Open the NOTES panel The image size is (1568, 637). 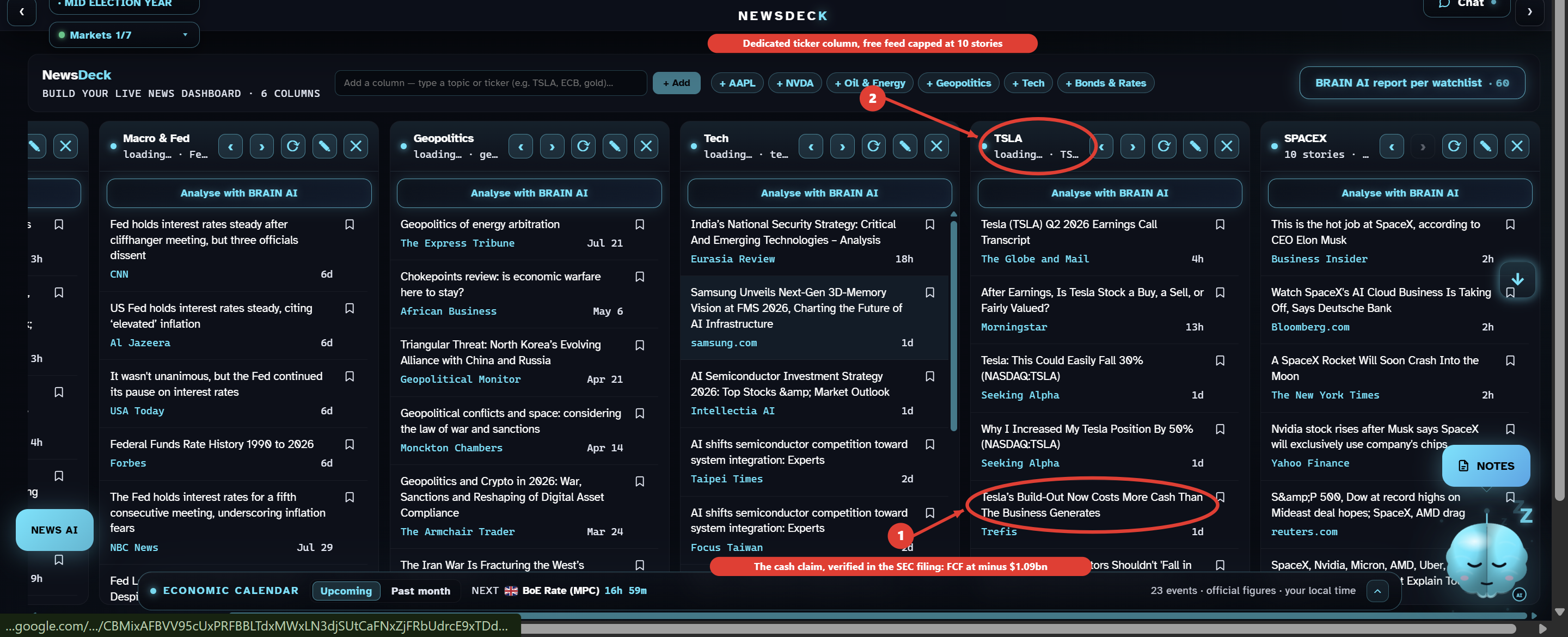click(x=1486, y=466)
